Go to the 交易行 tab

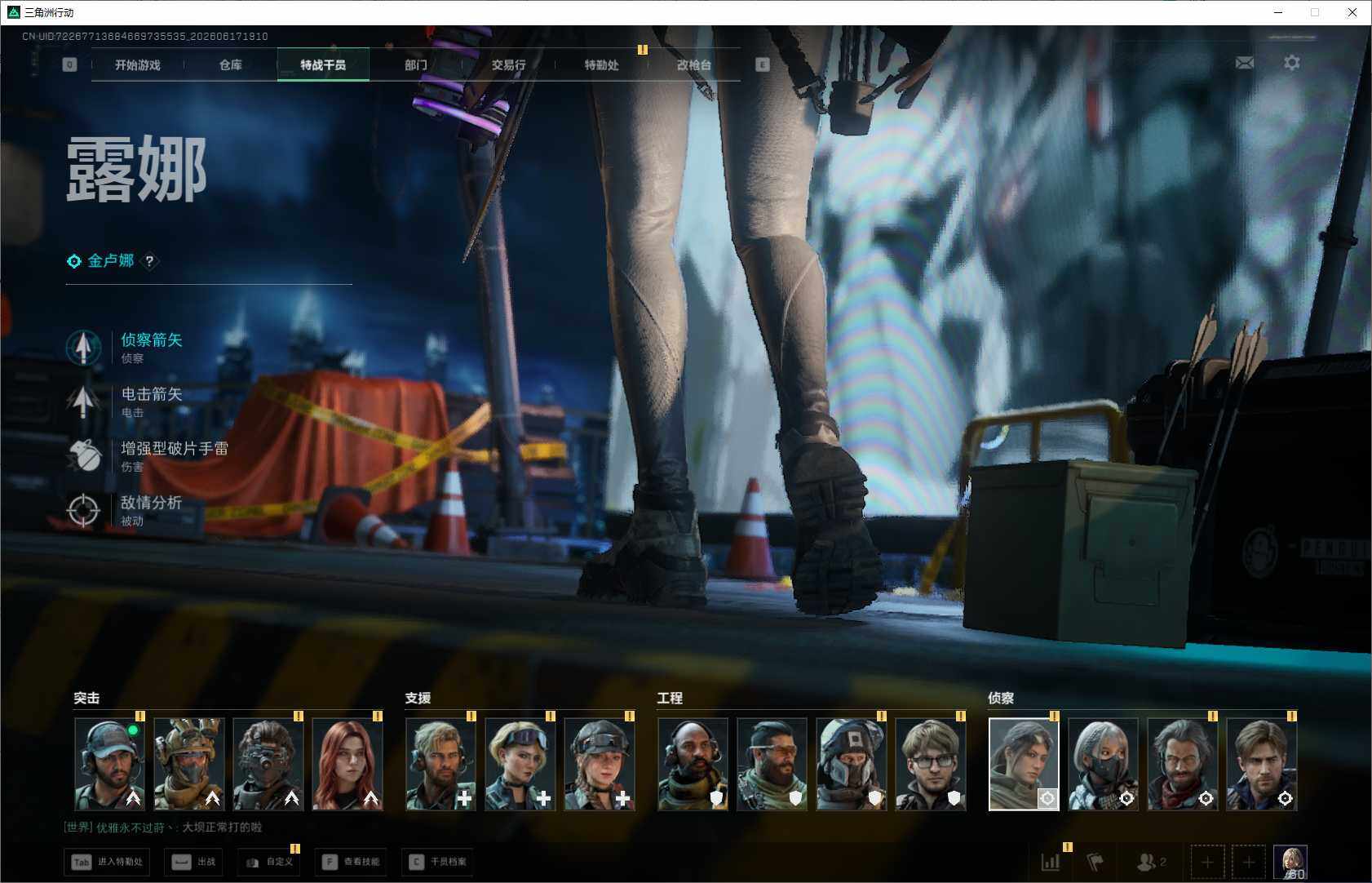508,64
